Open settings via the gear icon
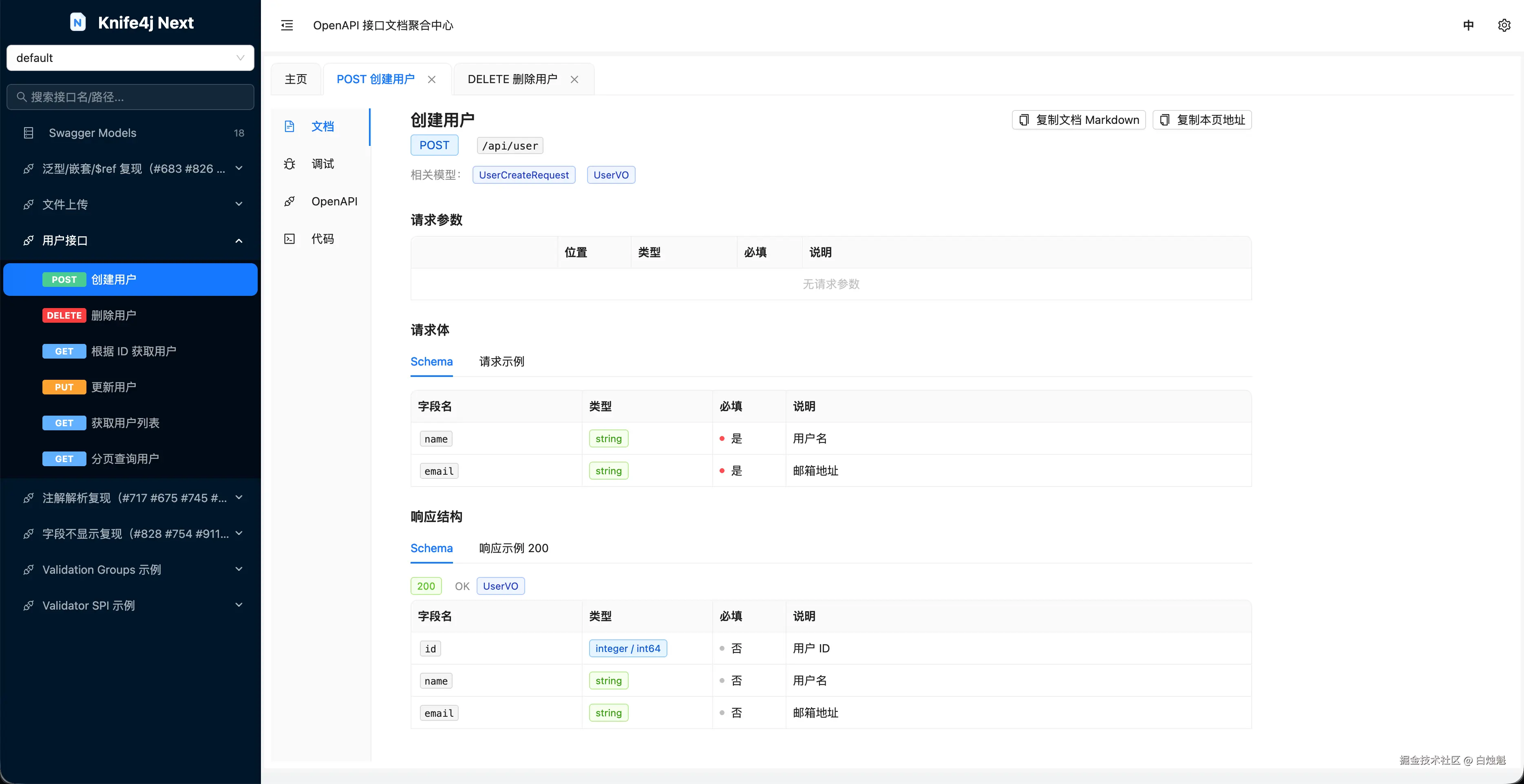The height and width of the screenshot is (784, 1524). pos(1504,25)
